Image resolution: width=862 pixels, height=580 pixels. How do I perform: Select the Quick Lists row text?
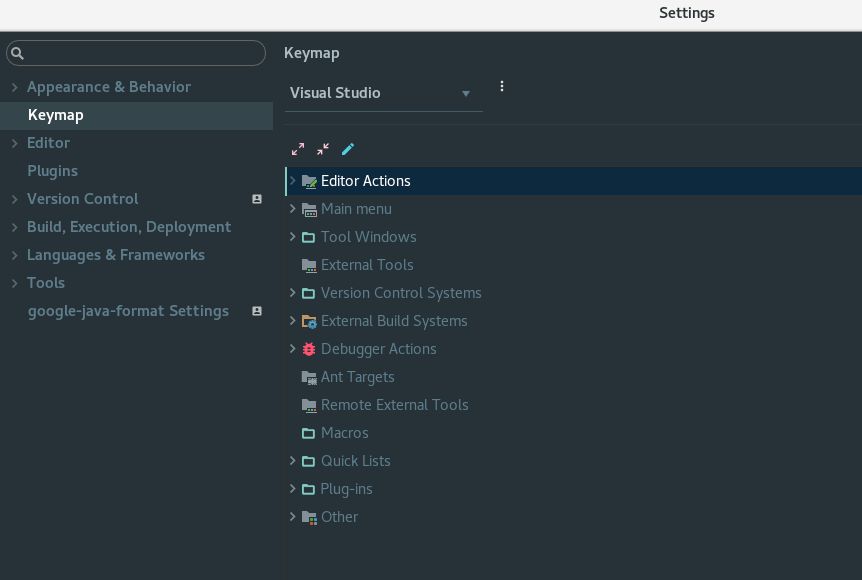click(x=356, y=461)
